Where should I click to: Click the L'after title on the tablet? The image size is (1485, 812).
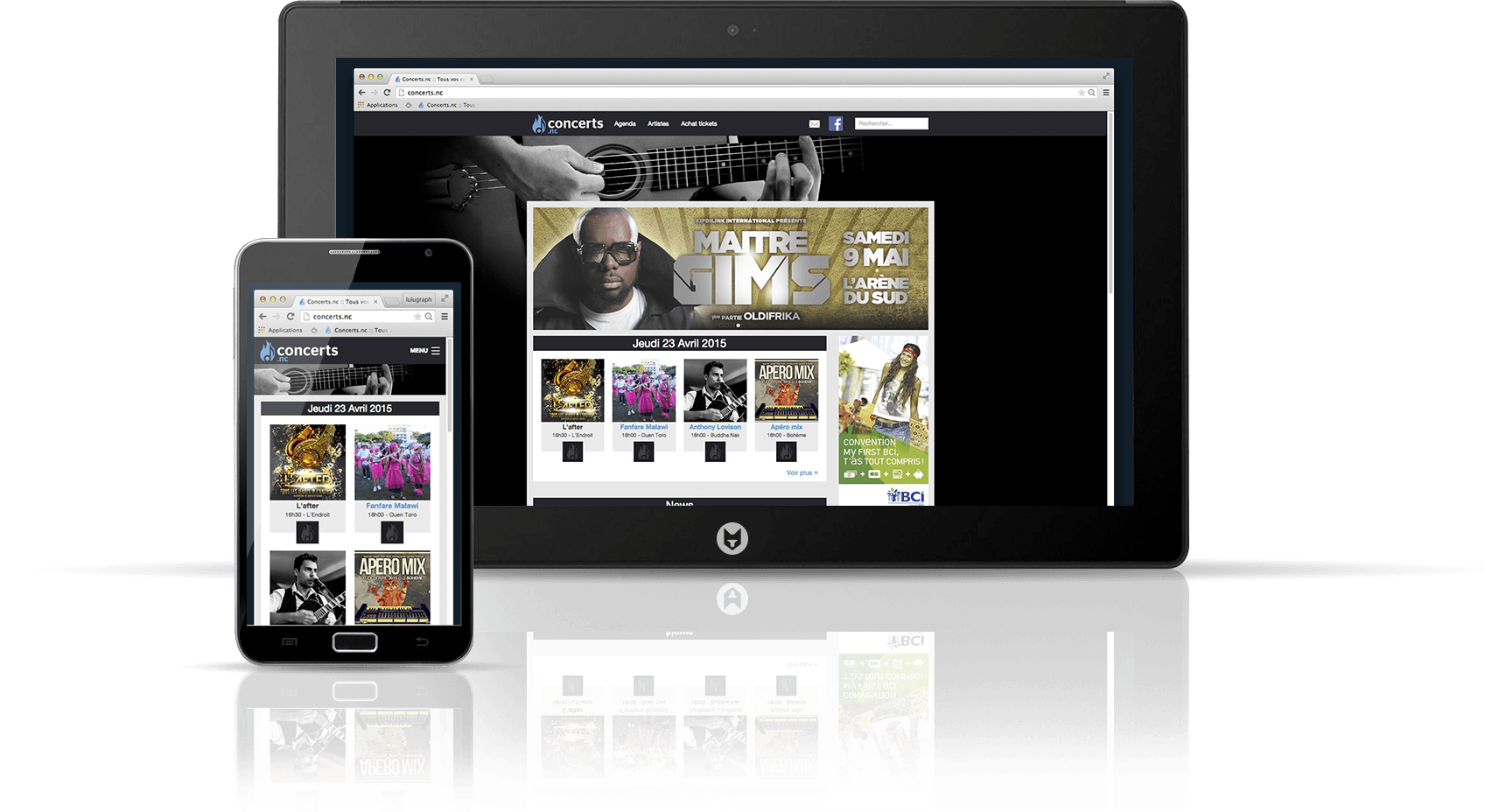[572, 427]
